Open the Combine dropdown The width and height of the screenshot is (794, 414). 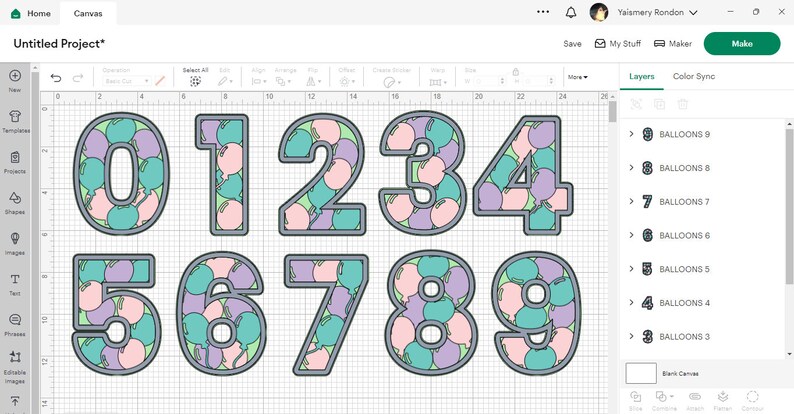point(664,400)
